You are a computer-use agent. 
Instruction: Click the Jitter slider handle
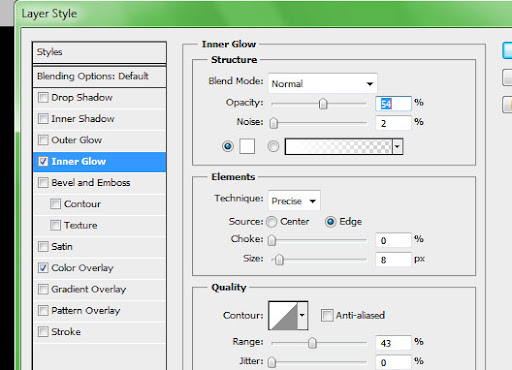pos(272,362)
